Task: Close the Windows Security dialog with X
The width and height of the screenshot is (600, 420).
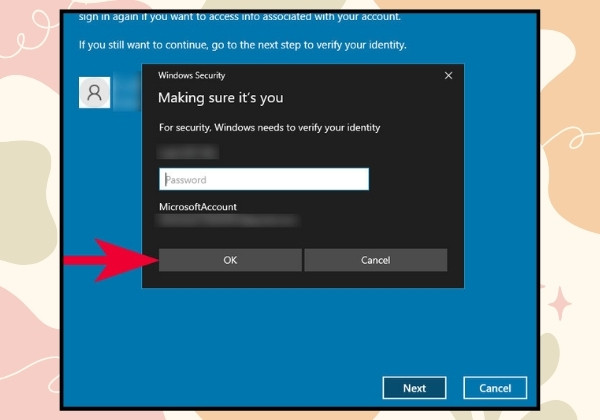Action: click(x=448, y=75)
